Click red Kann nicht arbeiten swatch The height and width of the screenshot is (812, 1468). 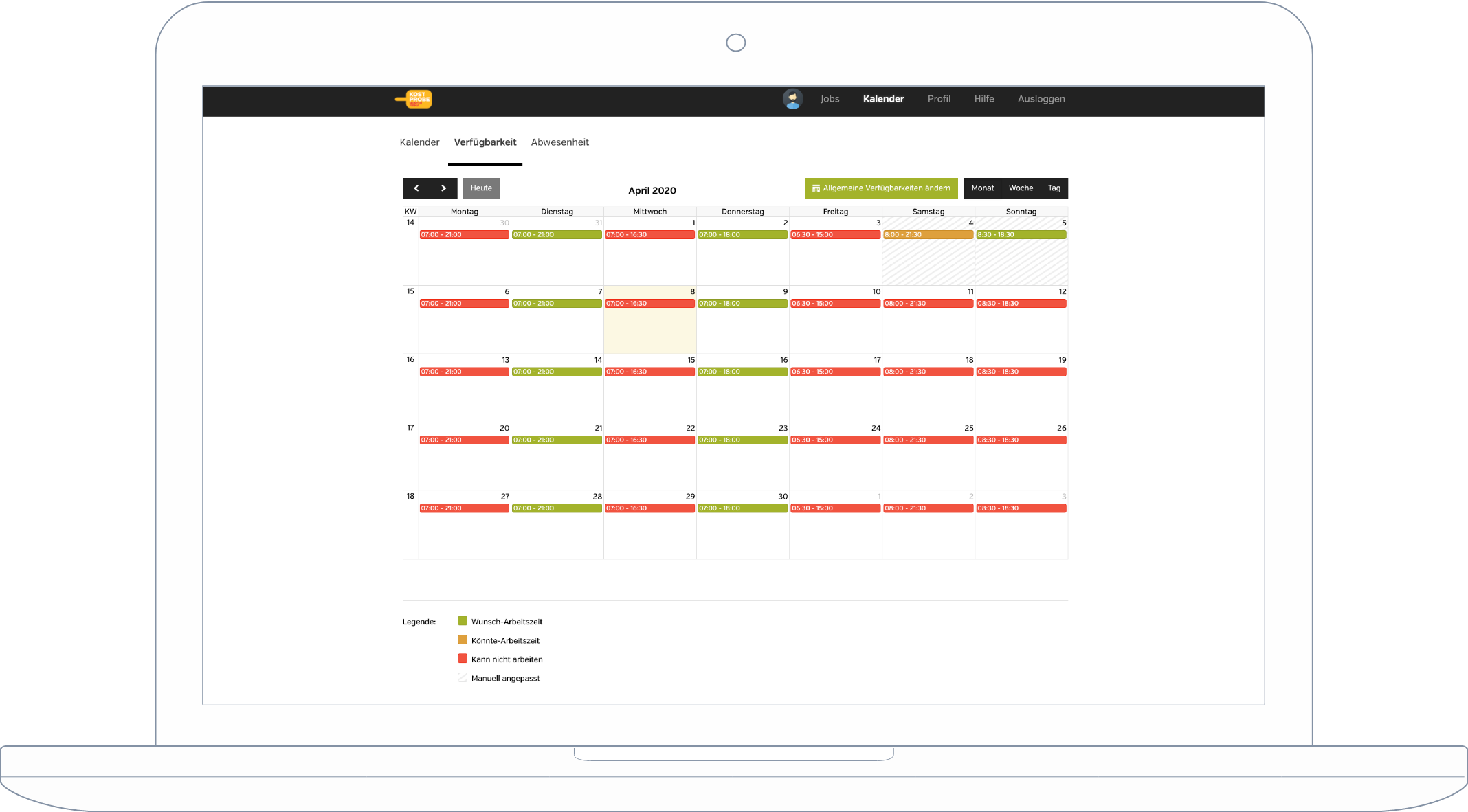tap(463, 659)
